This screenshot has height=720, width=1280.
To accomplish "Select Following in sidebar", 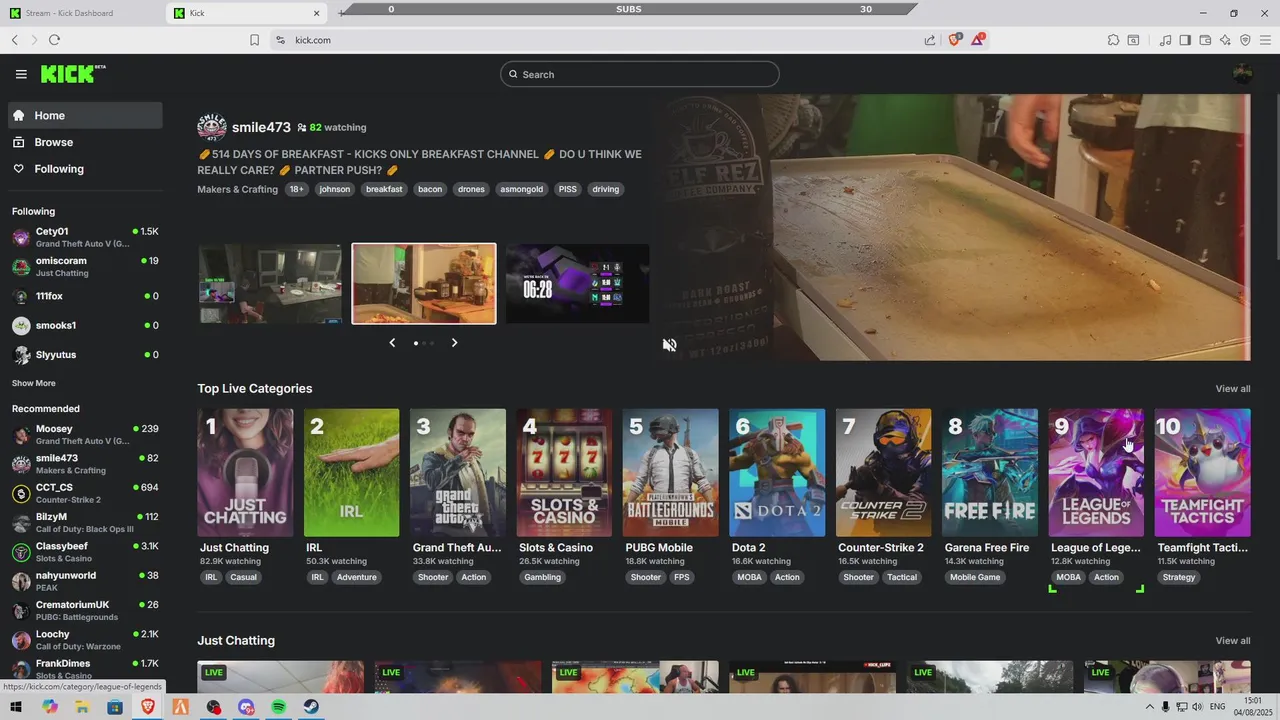I will point(86,169).
